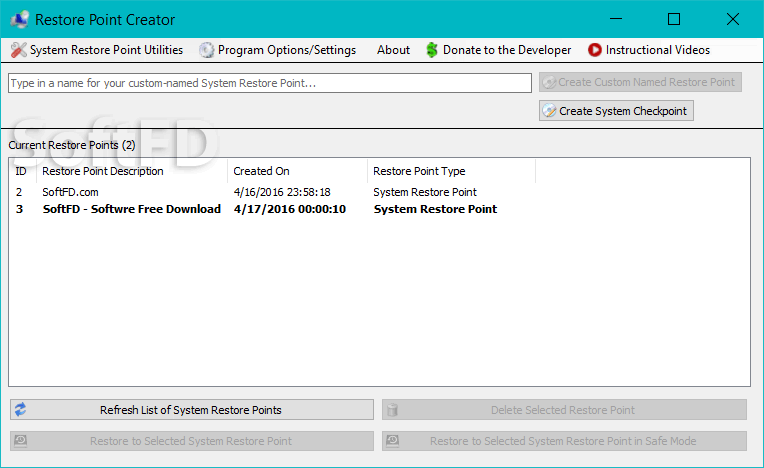
Task: Click Refresh List of System Restore Points
Action: point(191,410)
